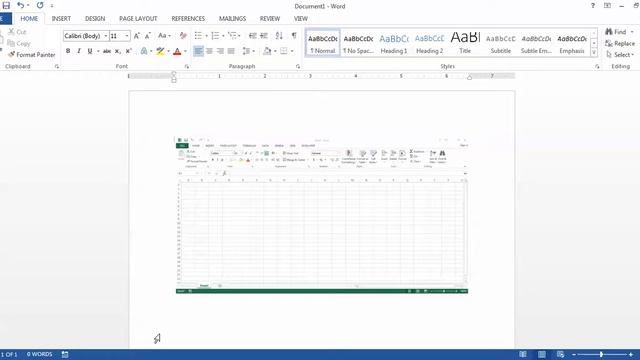
Task: Click the Text Effects glowing A icon
Action: click(144, 51)
